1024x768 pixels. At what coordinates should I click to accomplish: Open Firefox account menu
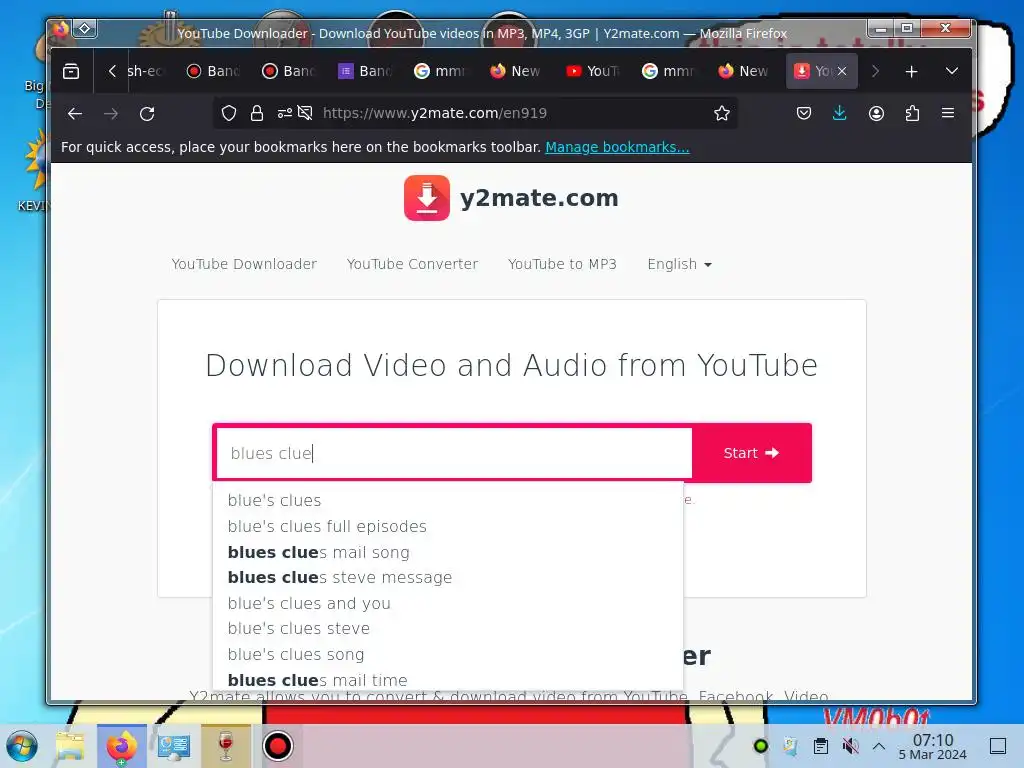coord(876,114)
